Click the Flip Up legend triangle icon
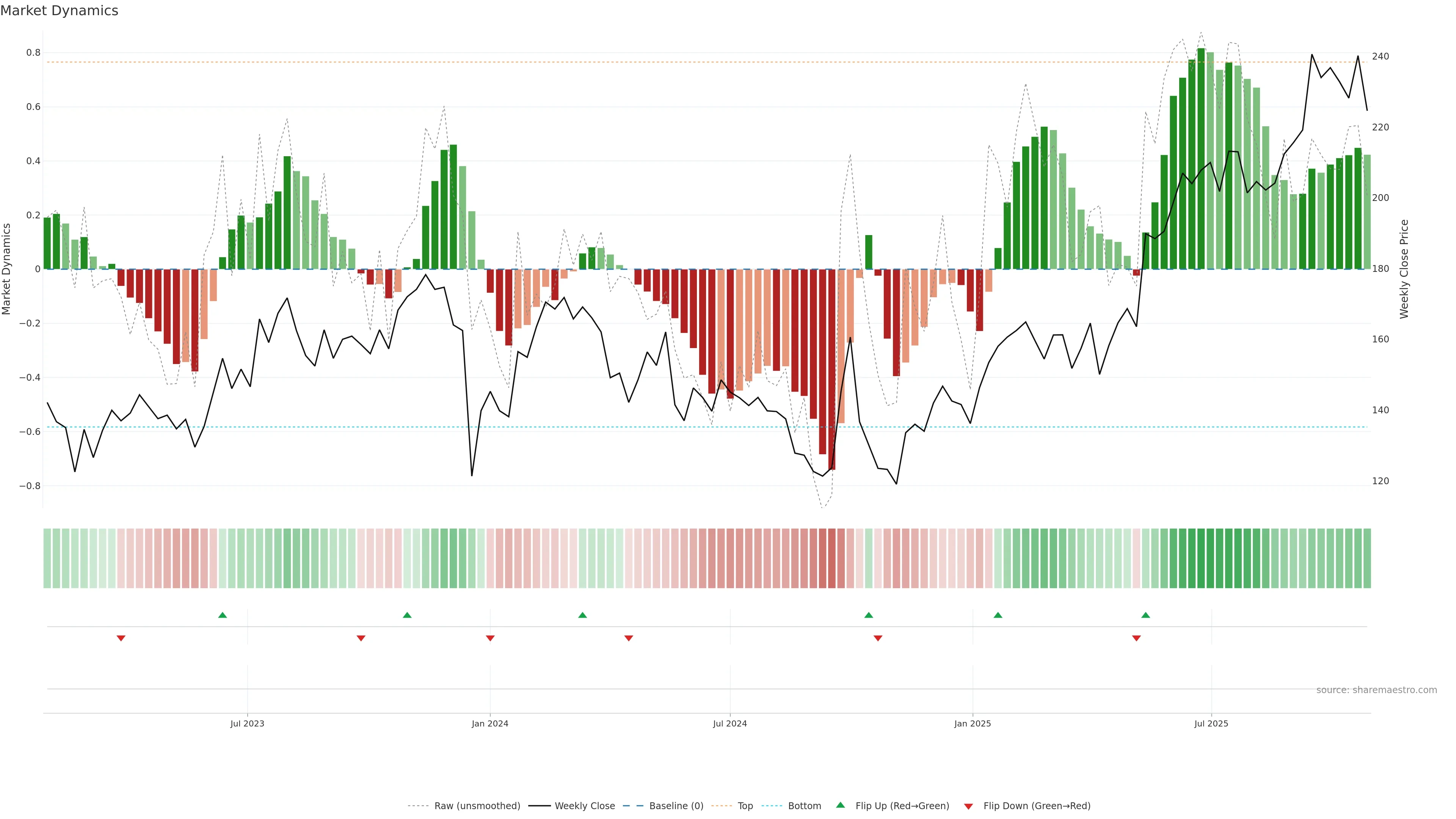The width and height of the screenshot is (1456, 819). click(x=841, y=805)
